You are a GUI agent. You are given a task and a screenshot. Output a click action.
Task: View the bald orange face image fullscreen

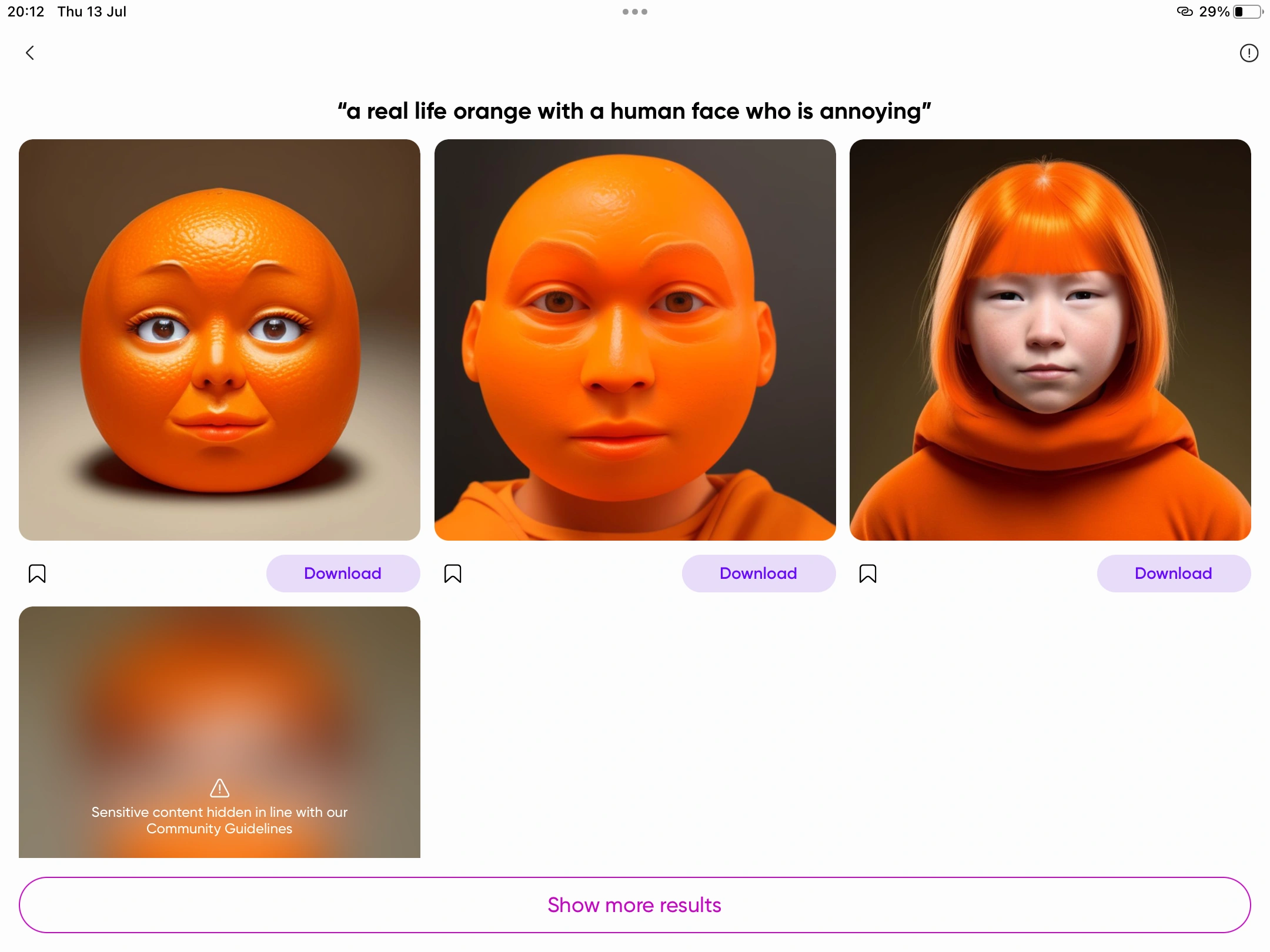(634, 340)
